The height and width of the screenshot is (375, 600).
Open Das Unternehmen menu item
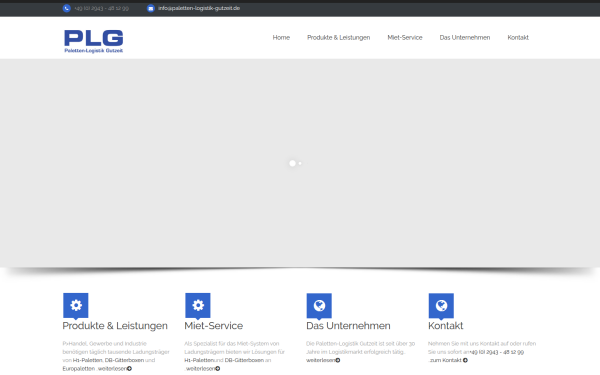click(465, 38)
